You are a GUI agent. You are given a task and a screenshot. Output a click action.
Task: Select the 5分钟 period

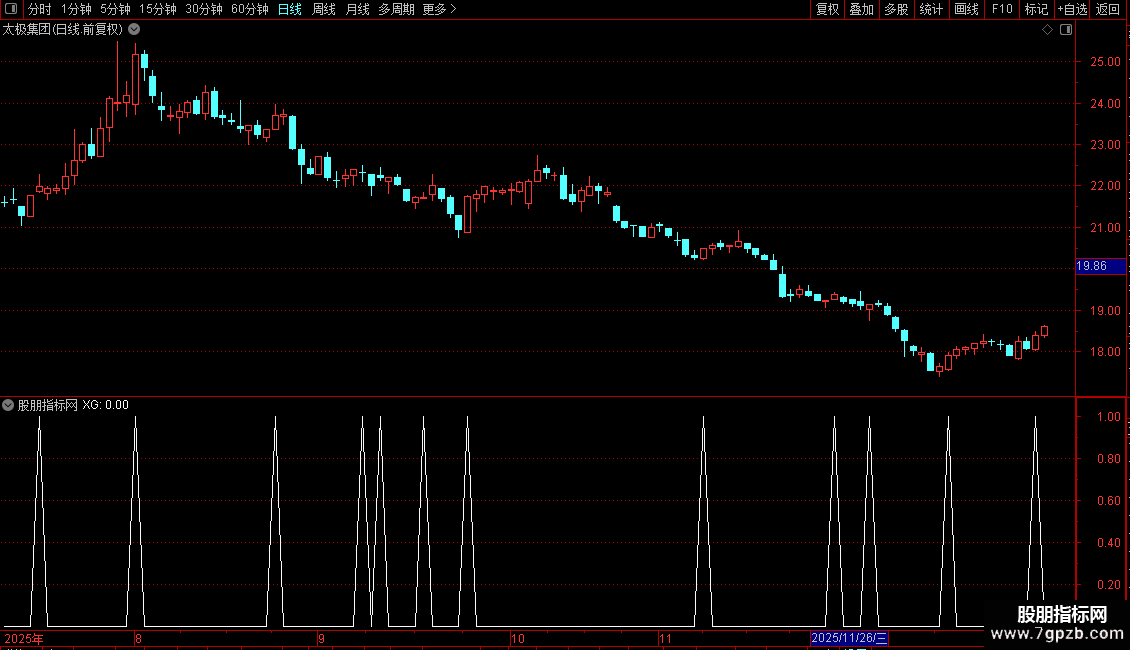coord(115,9)
